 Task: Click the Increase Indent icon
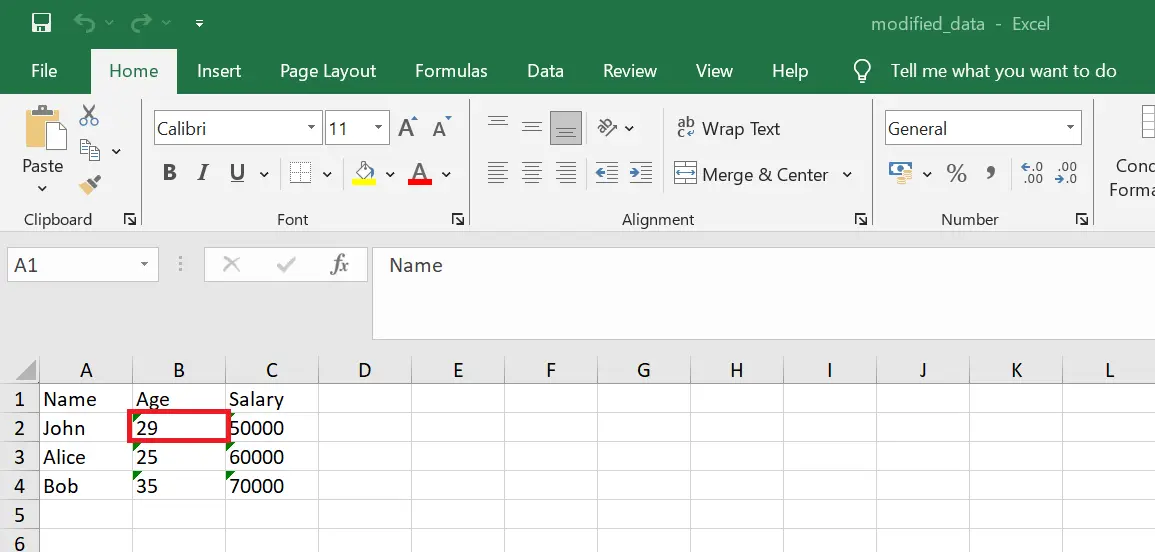click(x=641, y=174)
